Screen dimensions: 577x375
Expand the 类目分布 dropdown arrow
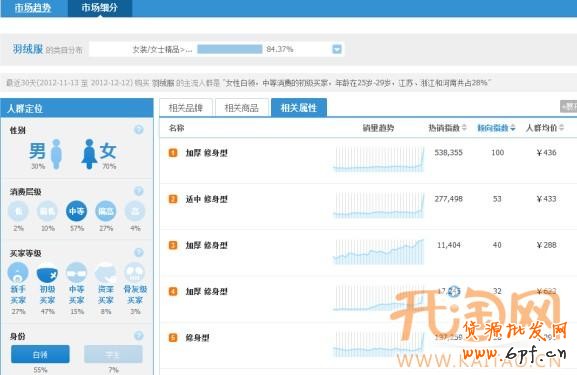(x=337, y=49)
